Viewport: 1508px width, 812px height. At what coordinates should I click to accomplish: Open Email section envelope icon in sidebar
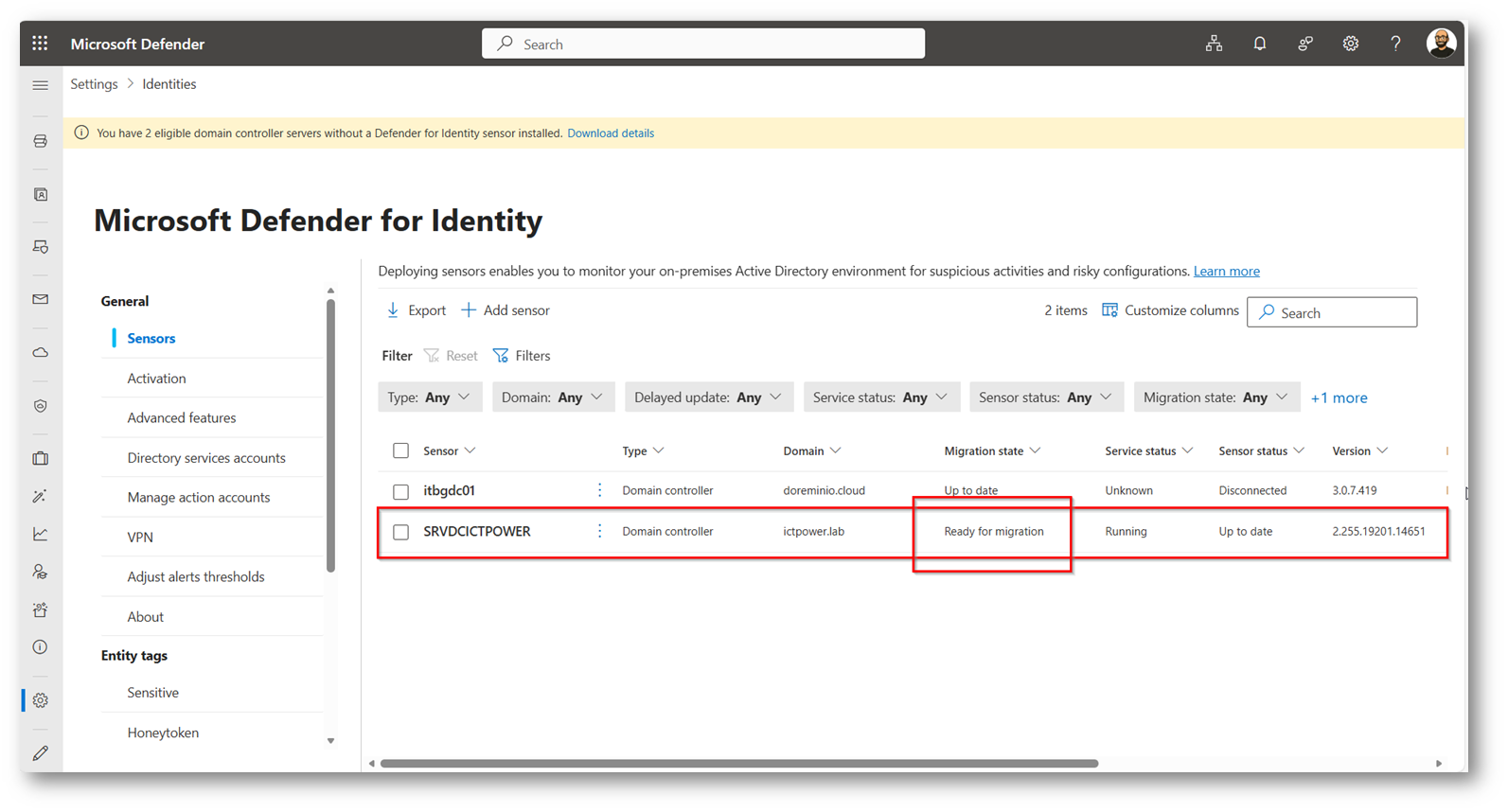[40, 299]
